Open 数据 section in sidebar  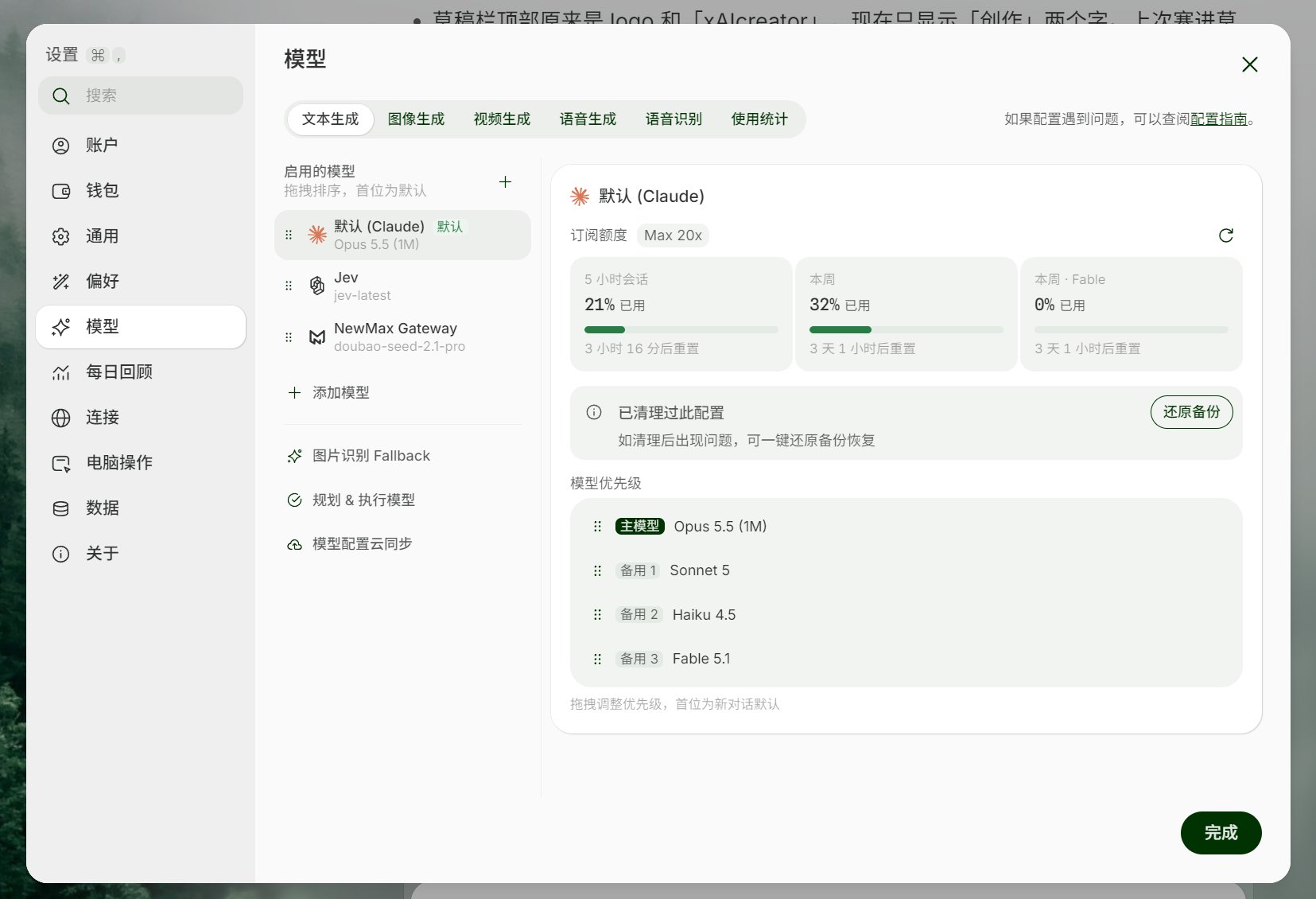(141, 508)
